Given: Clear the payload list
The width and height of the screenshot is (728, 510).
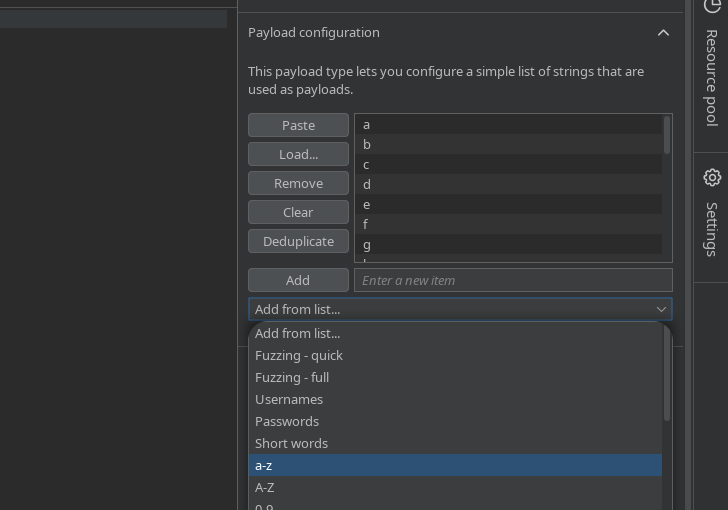Looking at the screenshot, I should [x=298, y=212].
